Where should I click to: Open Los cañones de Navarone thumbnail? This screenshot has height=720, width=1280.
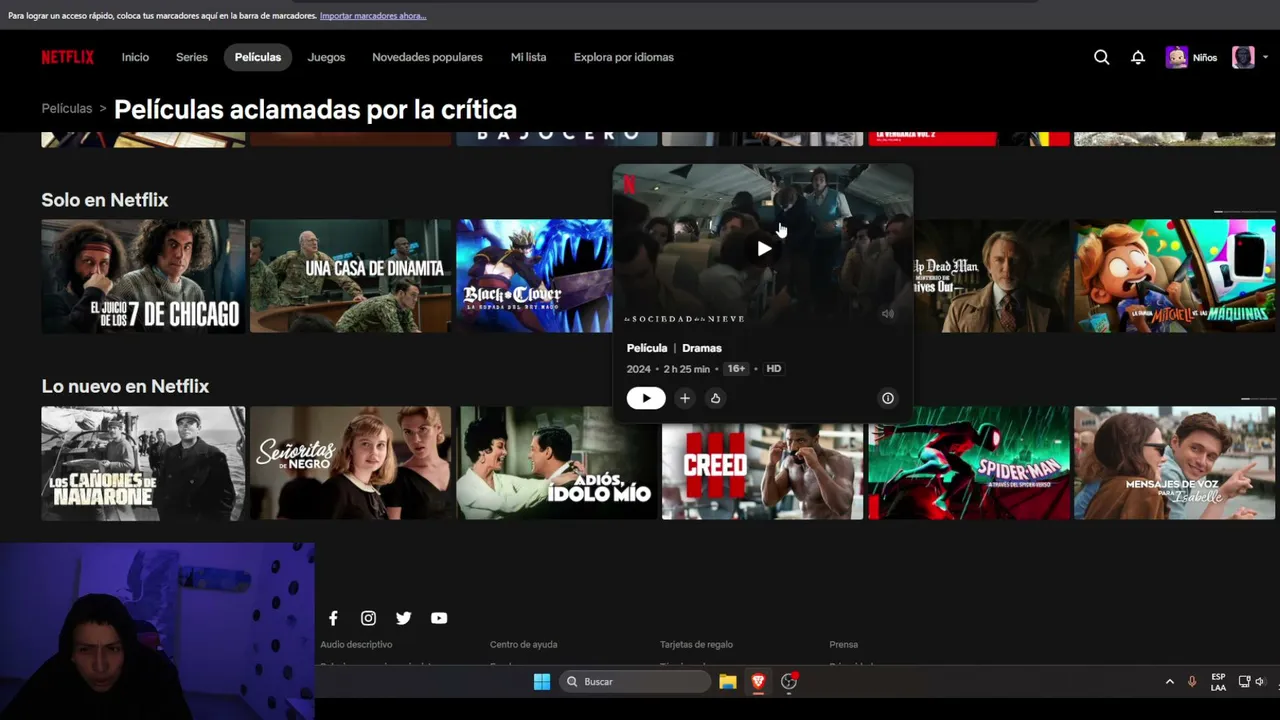pyautogui.click(x=143, y=463)
